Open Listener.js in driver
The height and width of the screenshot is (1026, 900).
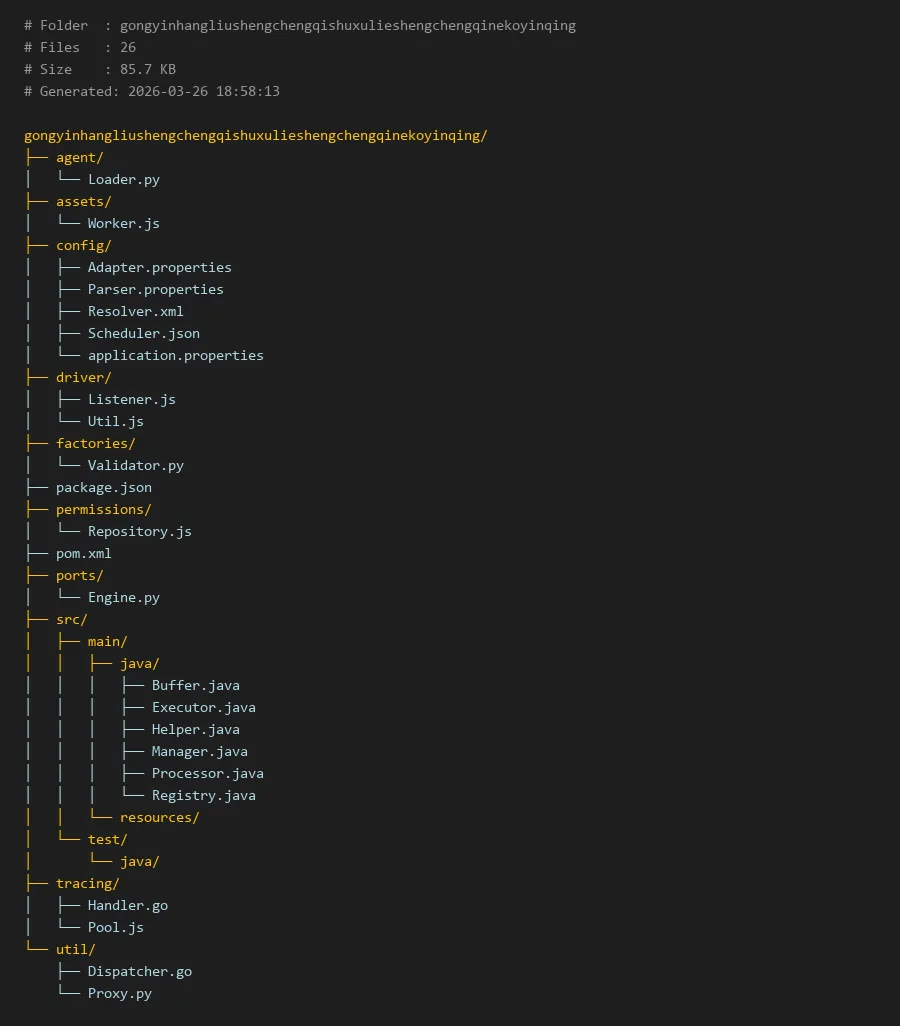click(131, 399)
